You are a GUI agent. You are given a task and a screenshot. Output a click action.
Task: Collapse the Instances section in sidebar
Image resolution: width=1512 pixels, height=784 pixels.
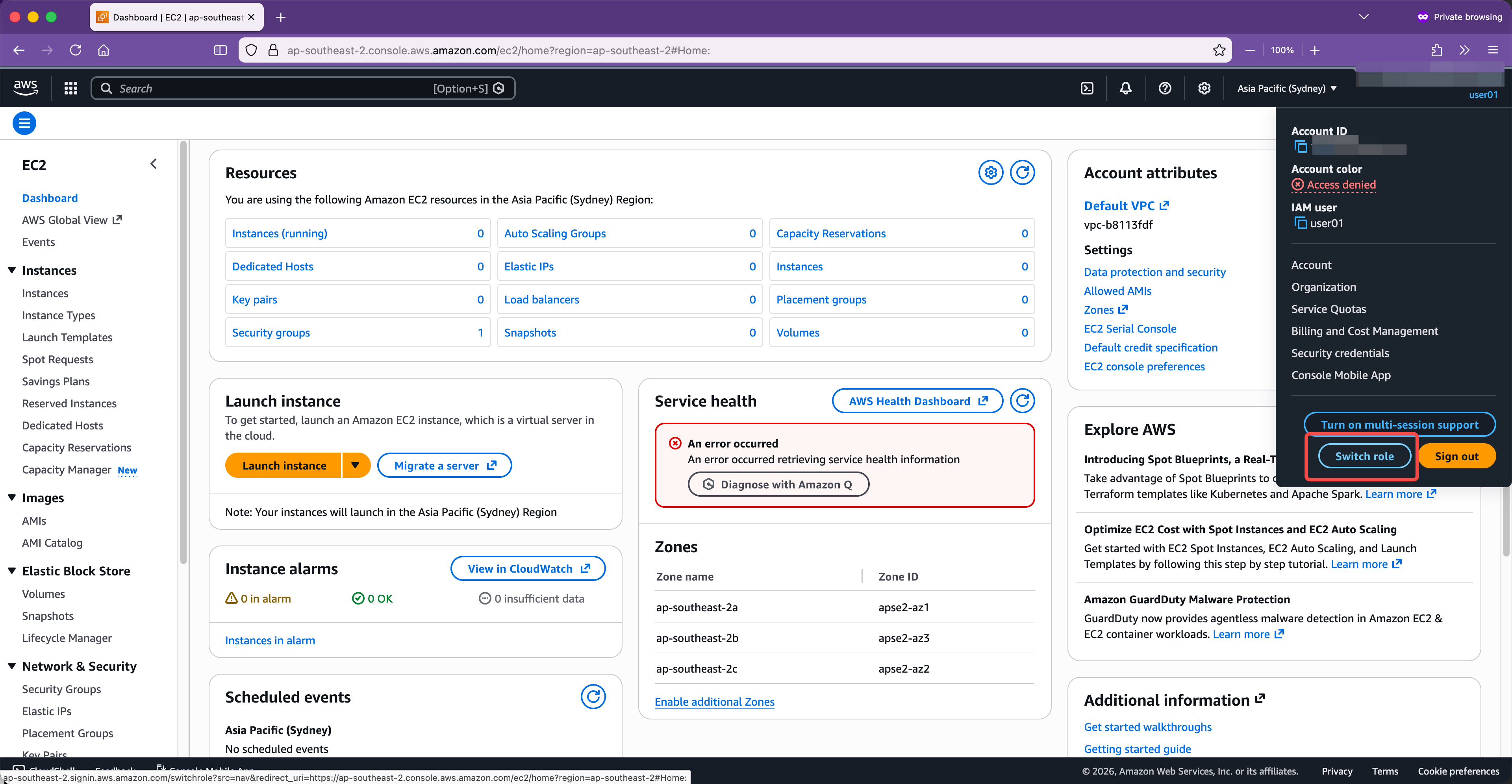point(12,270)
